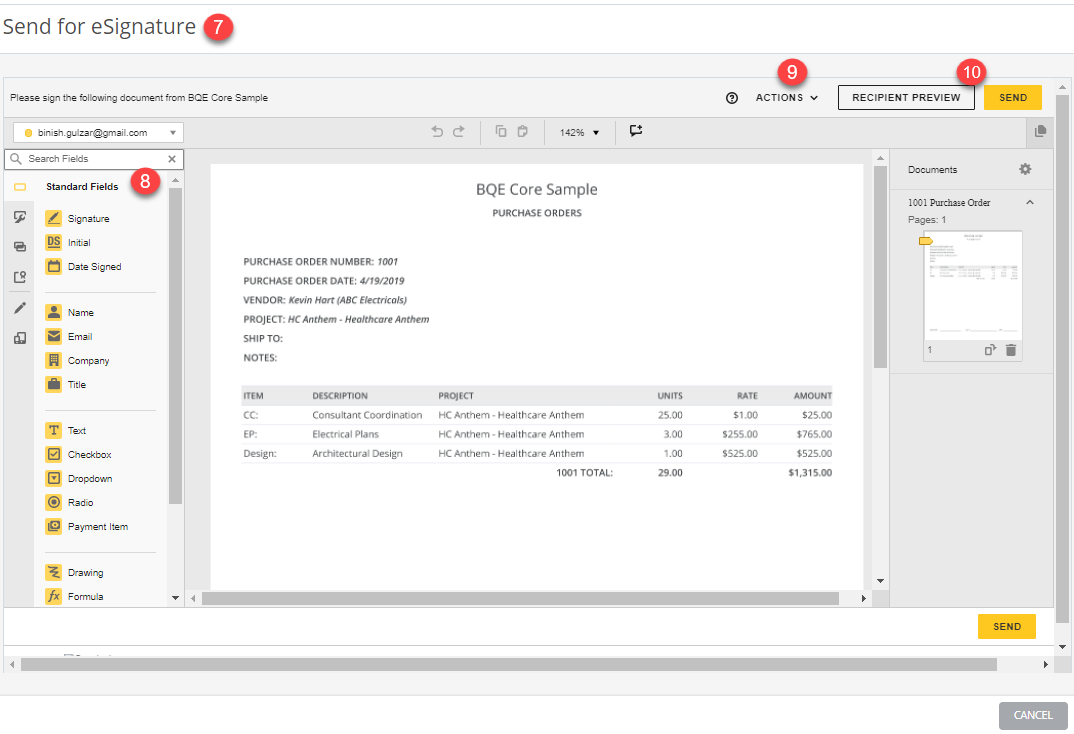
Task: Select the custom fields sidebar icon
Action: (x=20, y=217)
